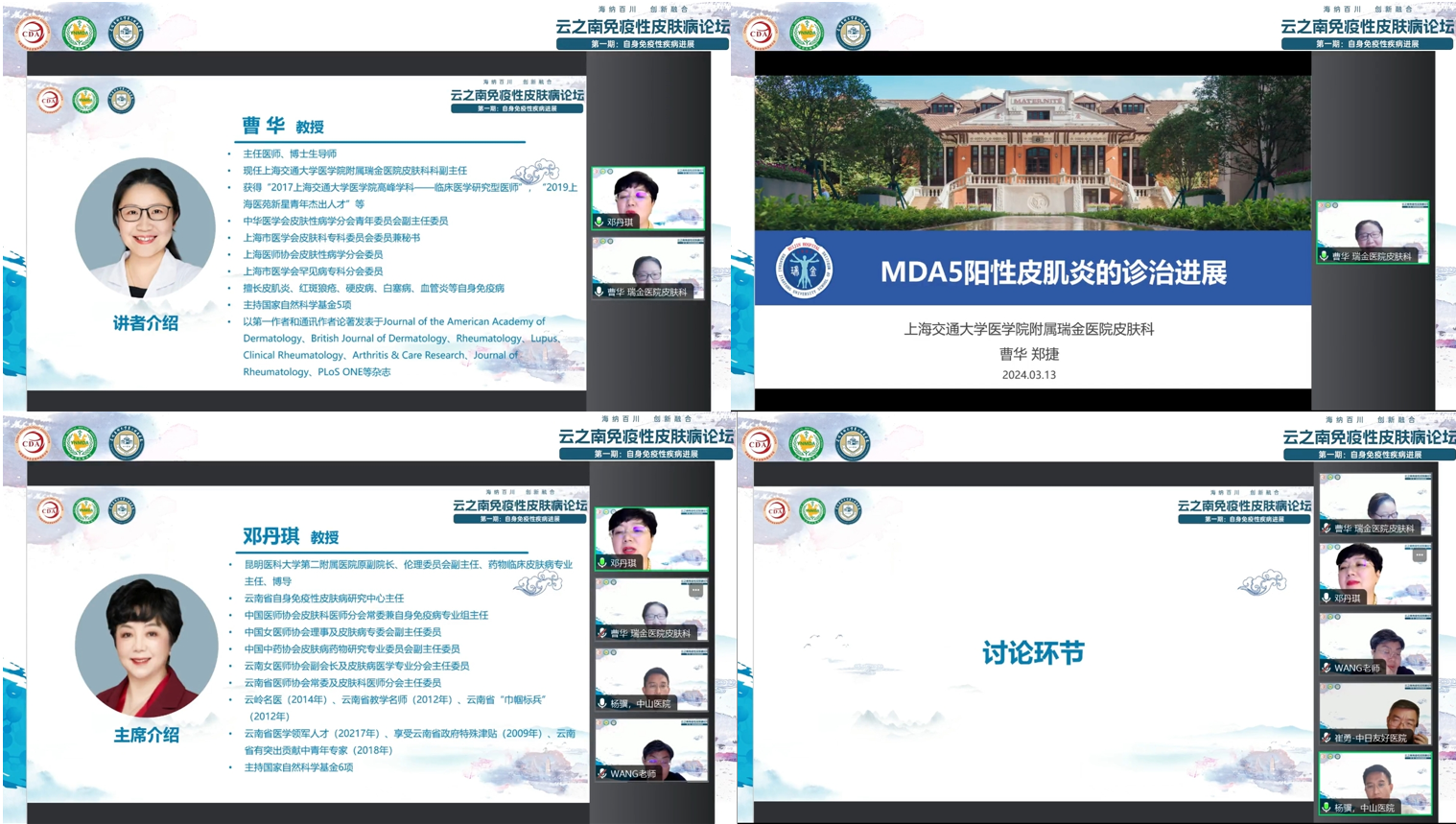Click WANG老师 microphone icon beside 讨论环节 slide

pyautogui.click(x=1327, y=668)
